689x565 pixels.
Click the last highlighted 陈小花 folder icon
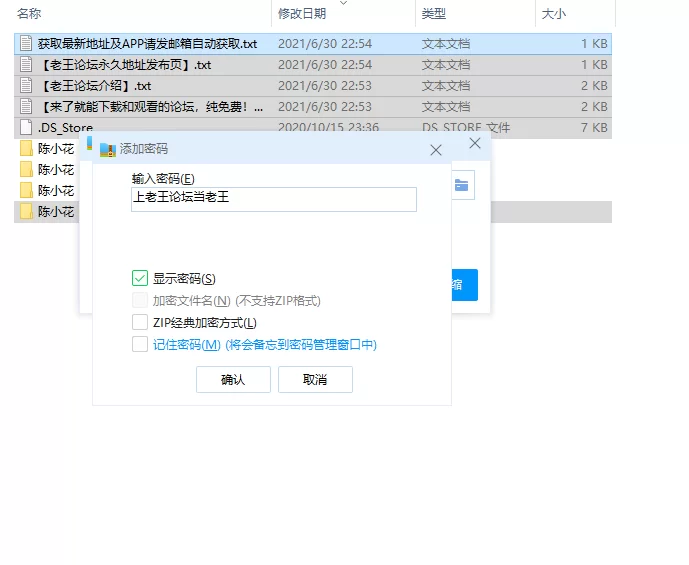[26, 211]
